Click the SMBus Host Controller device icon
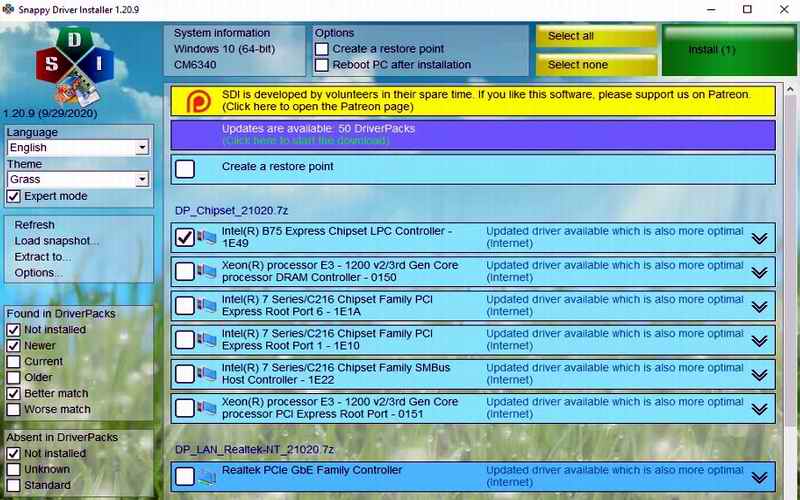The height and width of the screenshot is (500, 800). point(208,374)
